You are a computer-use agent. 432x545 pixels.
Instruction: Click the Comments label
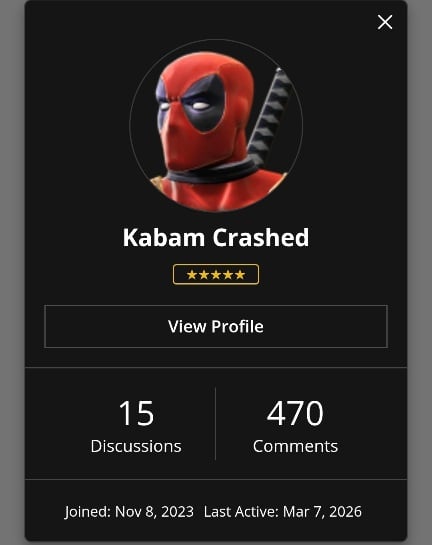(295, 446)
